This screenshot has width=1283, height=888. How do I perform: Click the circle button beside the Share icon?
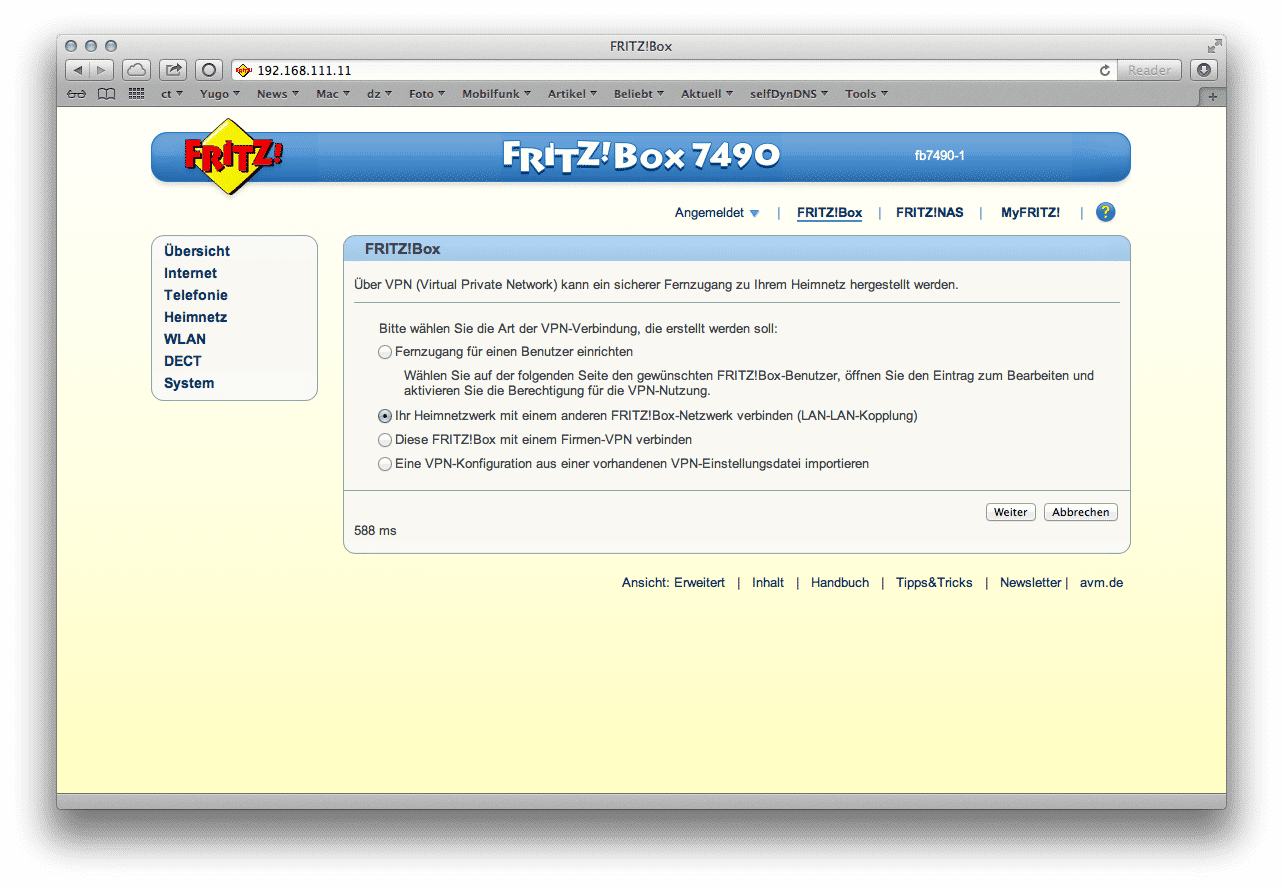[x=209, y=70]
